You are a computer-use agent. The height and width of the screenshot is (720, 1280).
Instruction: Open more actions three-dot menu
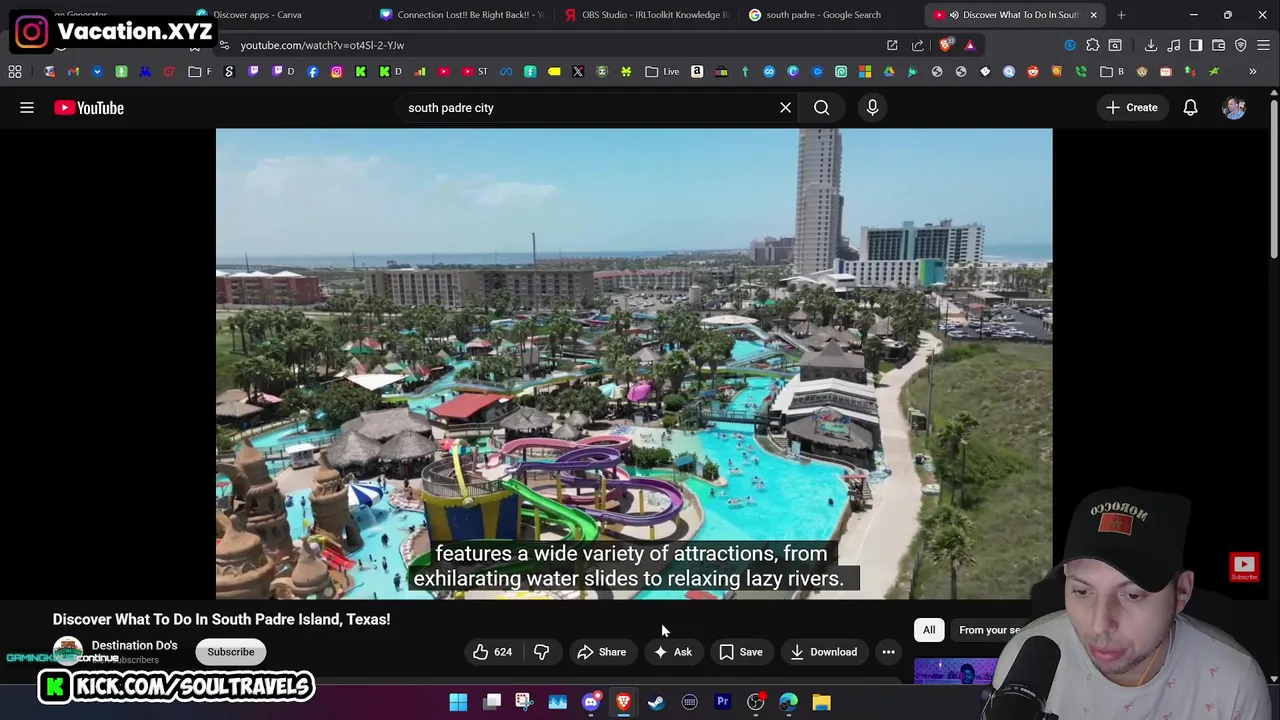(888, 652)
